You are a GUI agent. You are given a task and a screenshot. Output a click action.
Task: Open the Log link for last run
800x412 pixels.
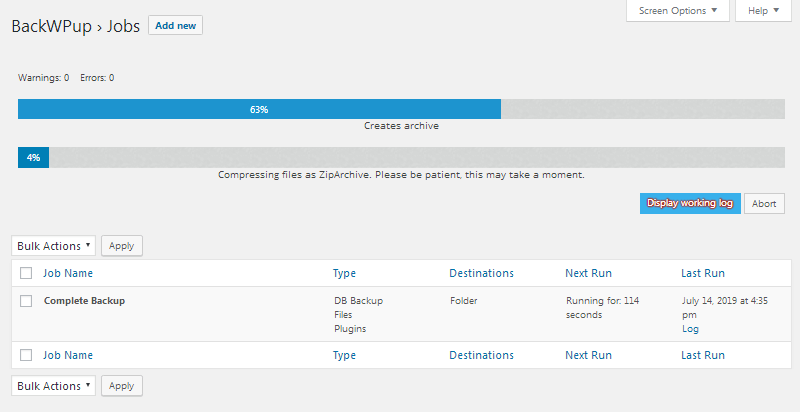[690, 329]
